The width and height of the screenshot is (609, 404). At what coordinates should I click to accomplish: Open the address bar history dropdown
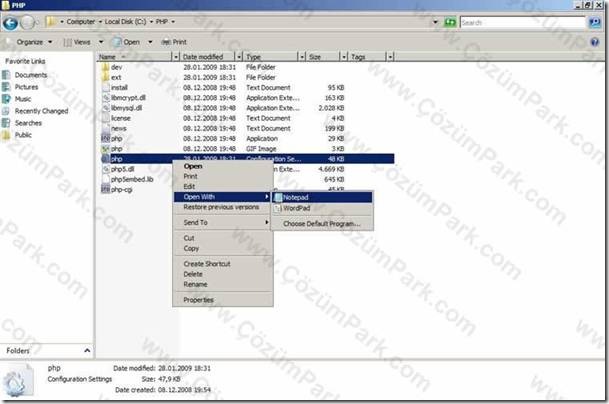[435, 22]
